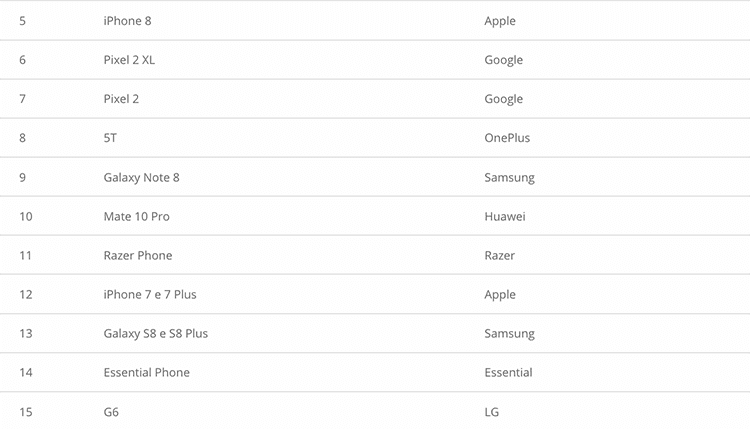The image size is (750, 430).
Task: Click the iPhone 8 model name
Action: [127, 21]
